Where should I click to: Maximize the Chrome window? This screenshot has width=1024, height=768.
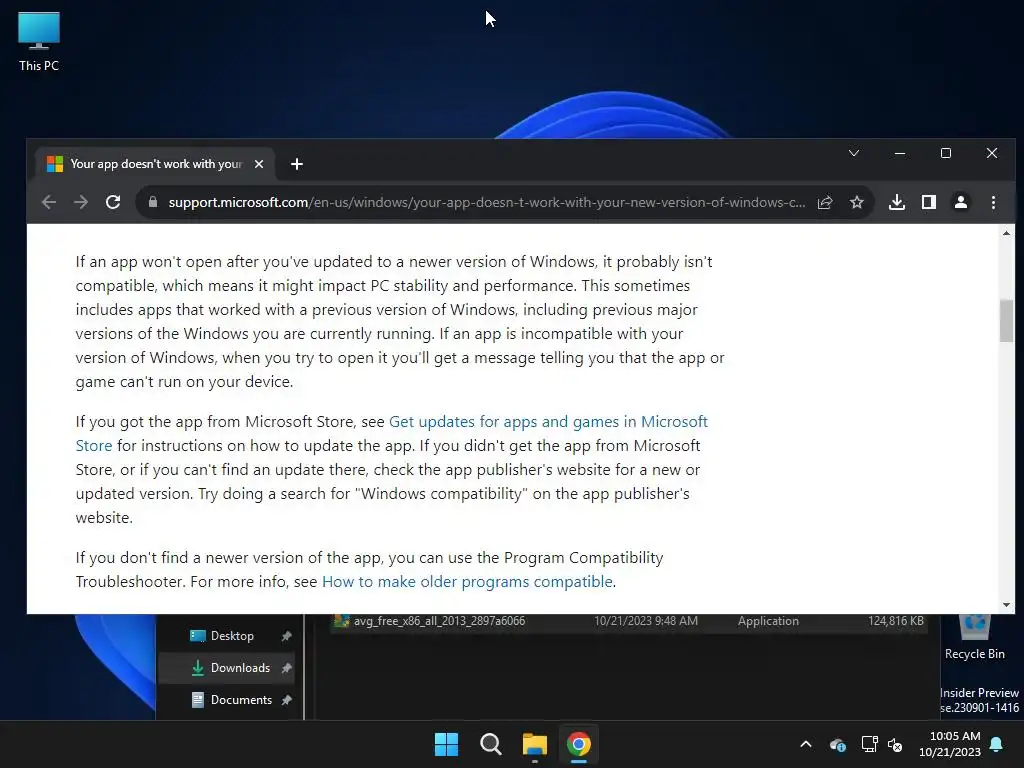tap(946, 153)
